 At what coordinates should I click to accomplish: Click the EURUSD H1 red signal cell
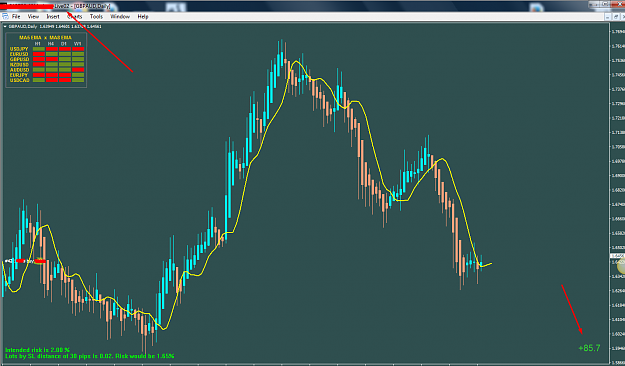(39, 54)
